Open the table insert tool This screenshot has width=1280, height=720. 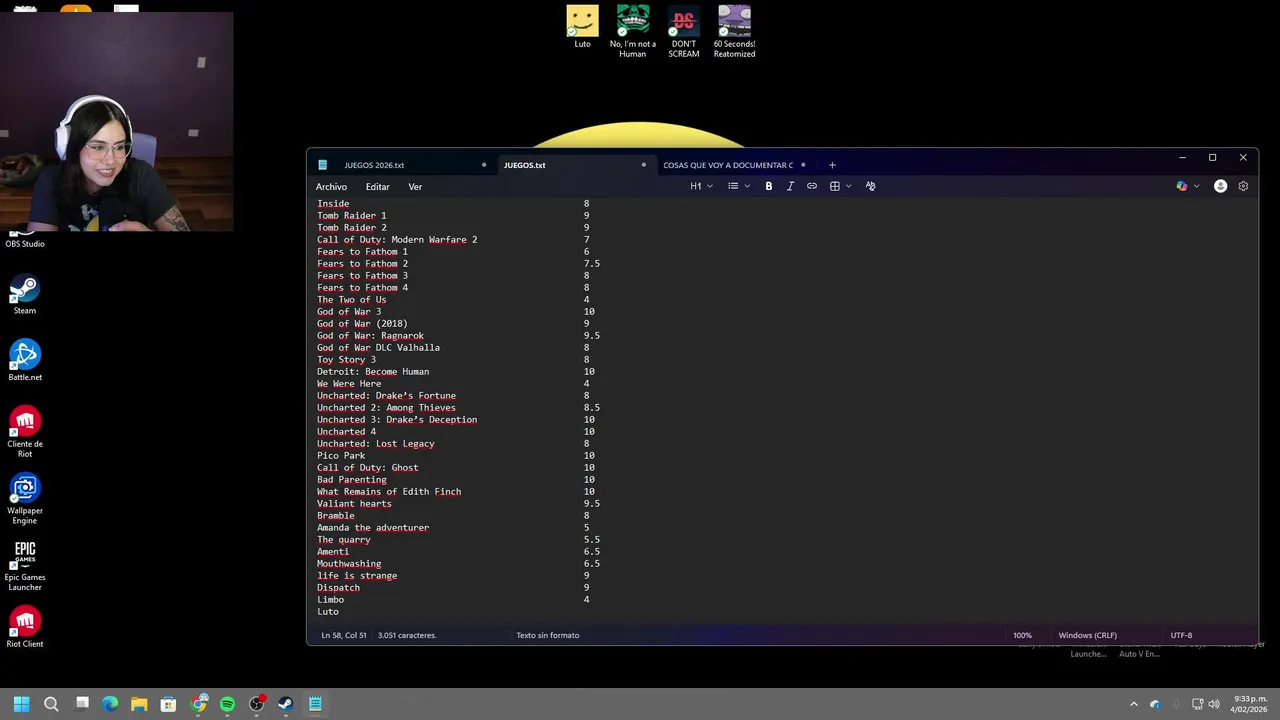coord(835,186)
